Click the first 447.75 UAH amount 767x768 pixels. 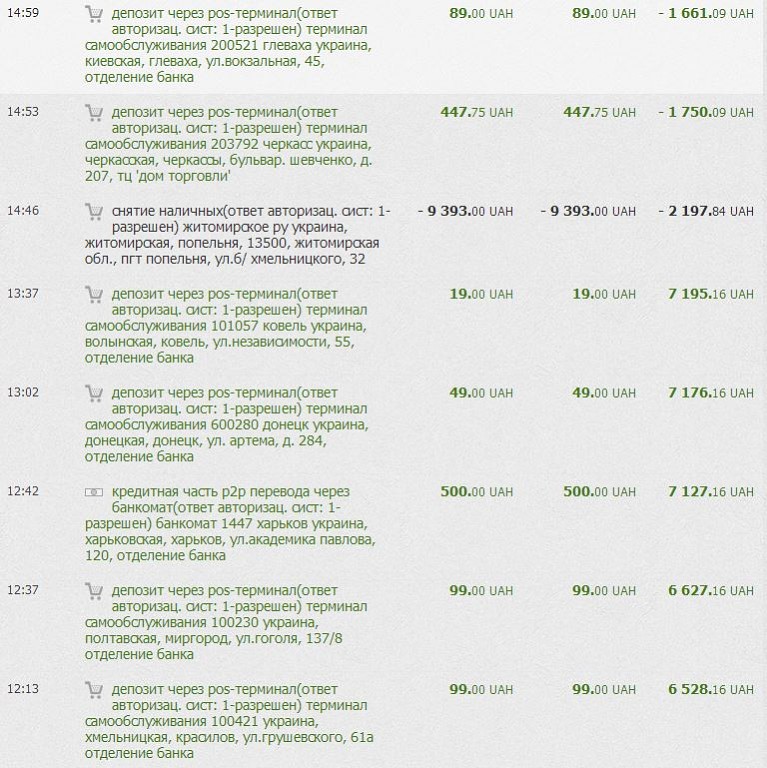pos(476,112)
